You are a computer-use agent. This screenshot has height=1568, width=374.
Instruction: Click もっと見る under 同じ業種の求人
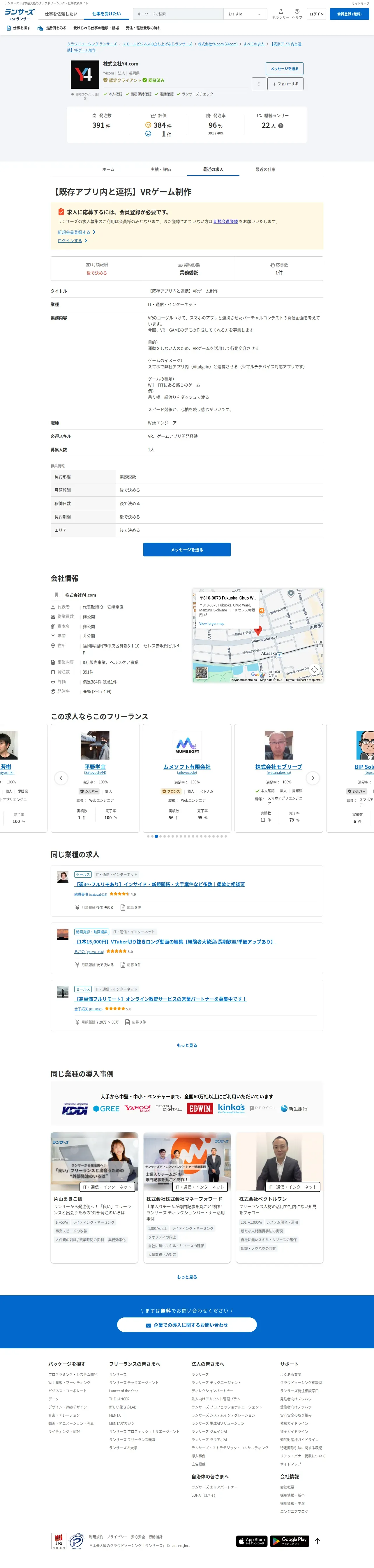187,1045
